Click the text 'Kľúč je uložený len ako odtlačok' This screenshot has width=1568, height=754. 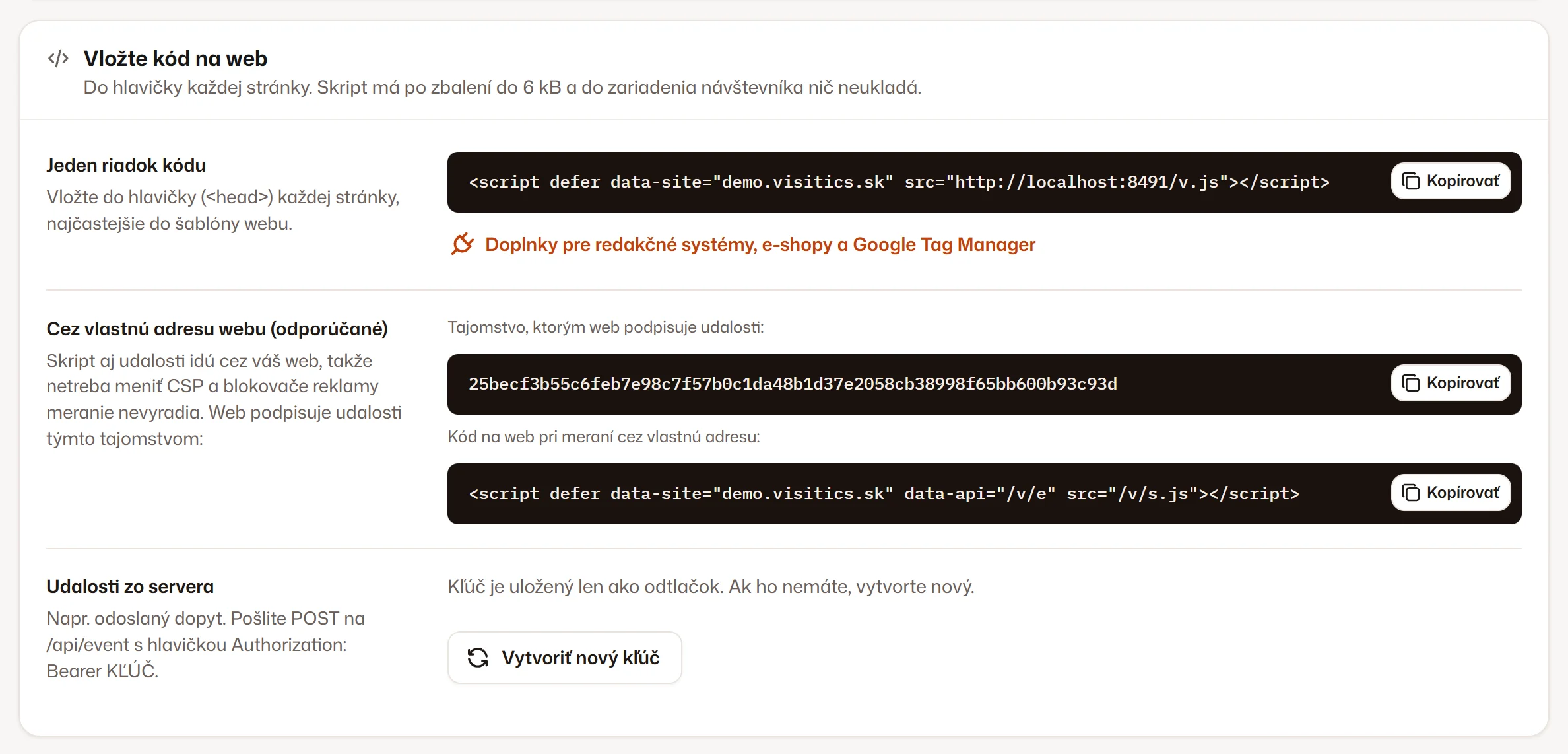tap(585, 586)
